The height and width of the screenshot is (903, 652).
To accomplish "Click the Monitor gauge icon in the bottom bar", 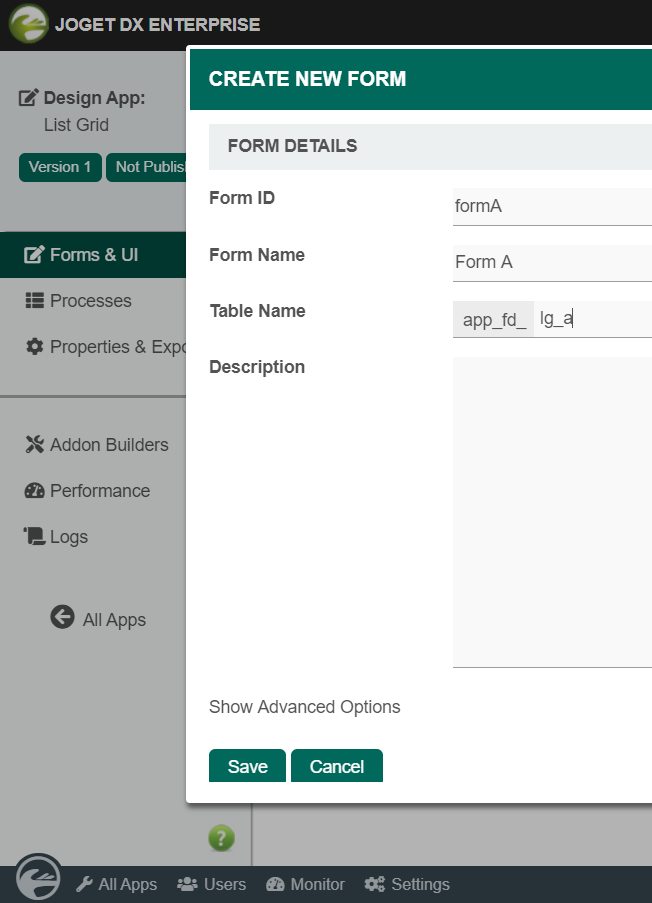I will click(x=275, y=884).
